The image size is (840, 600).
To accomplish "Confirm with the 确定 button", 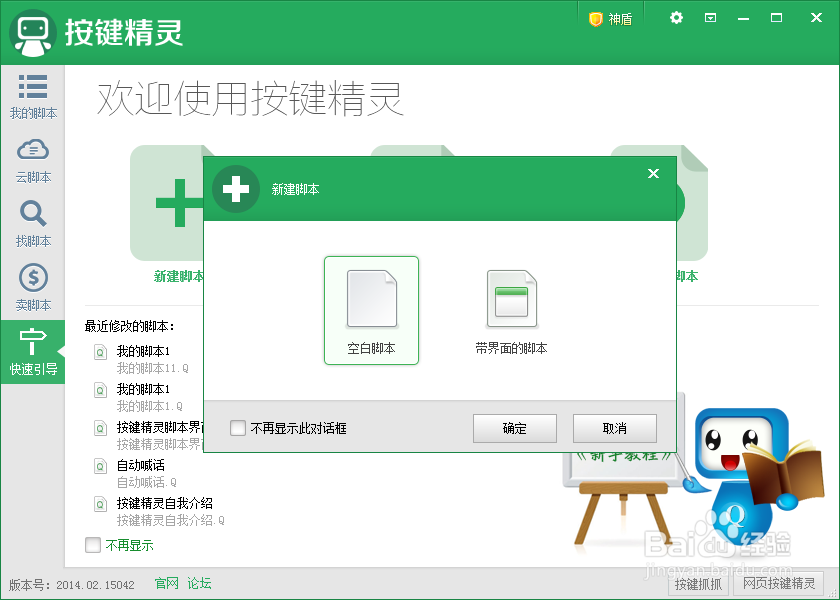I will pyautogui.click(x=515, y=428).
